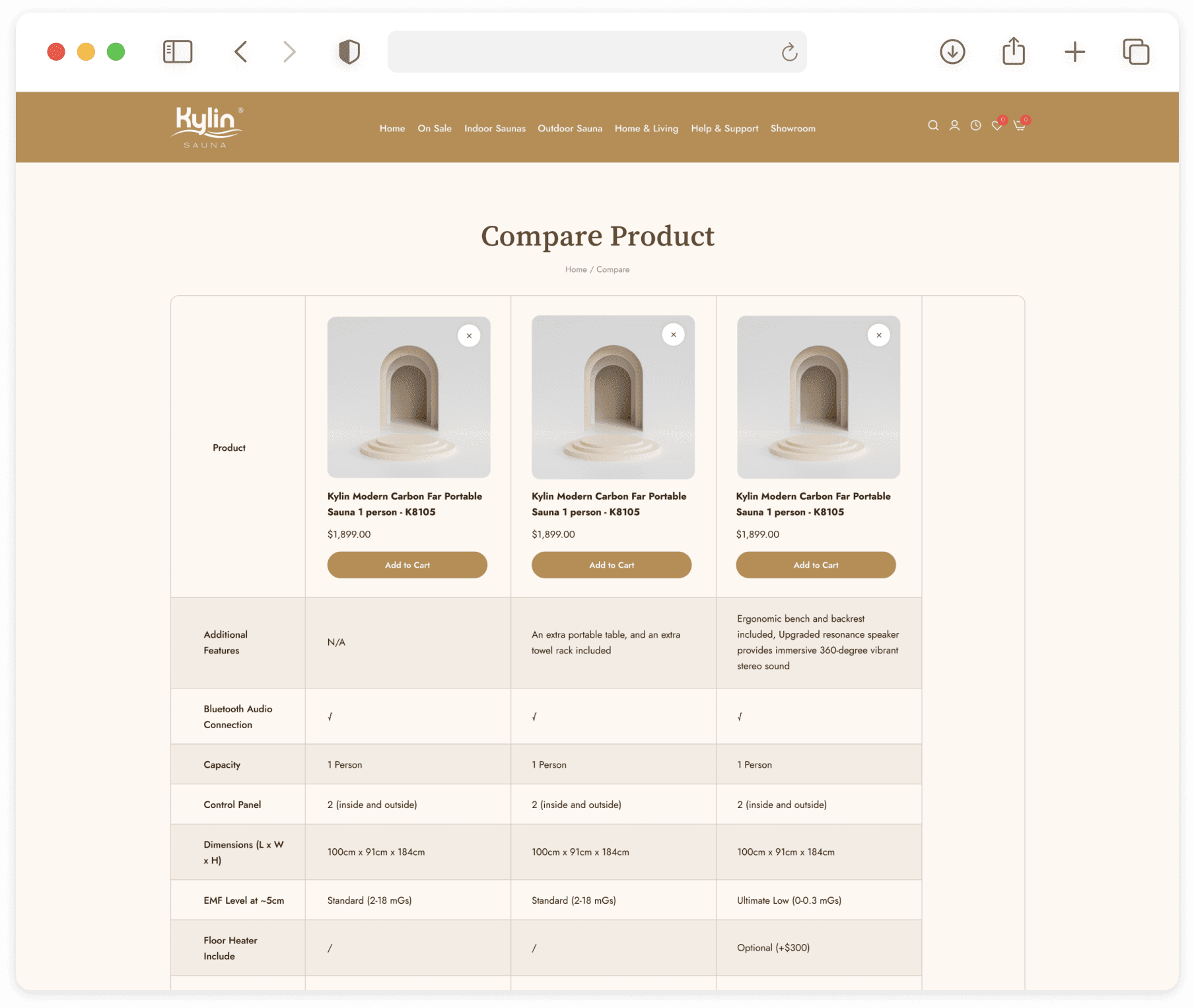View recently viewed history clock icon

[x=975, y=125]
